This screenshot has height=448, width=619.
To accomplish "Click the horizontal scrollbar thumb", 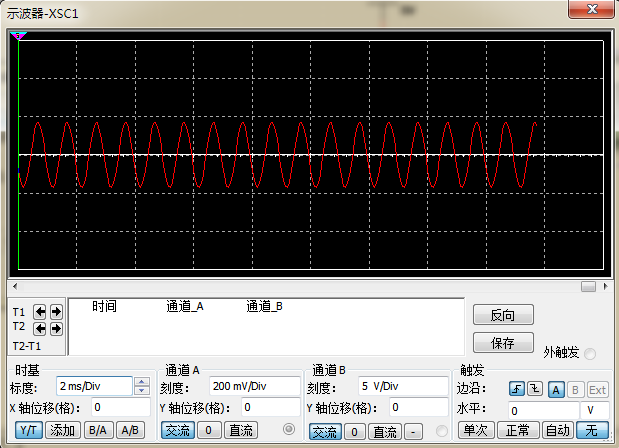I will [x=588, y=286].
